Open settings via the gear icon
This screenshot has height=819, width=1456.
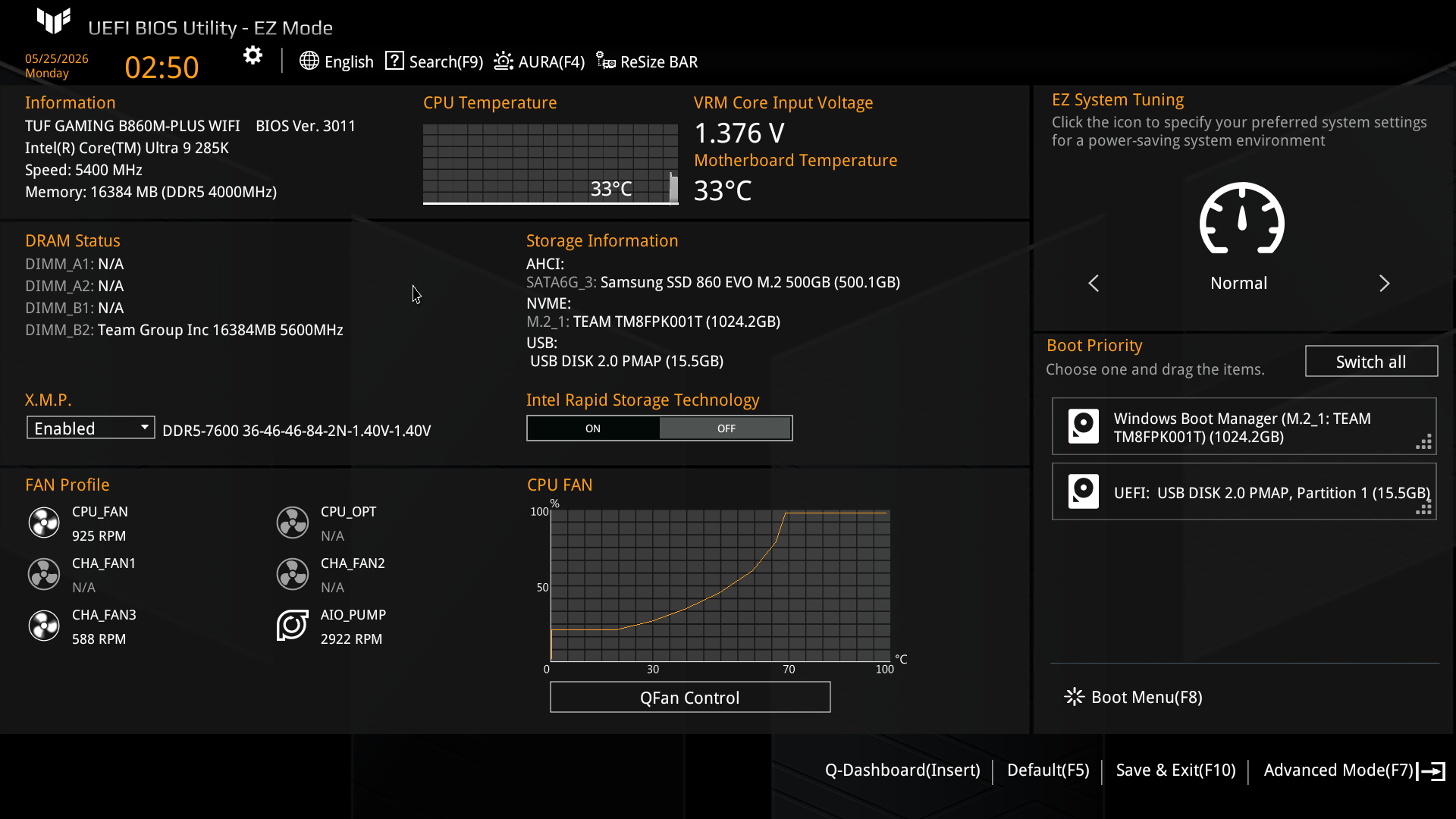click(253, 55)
